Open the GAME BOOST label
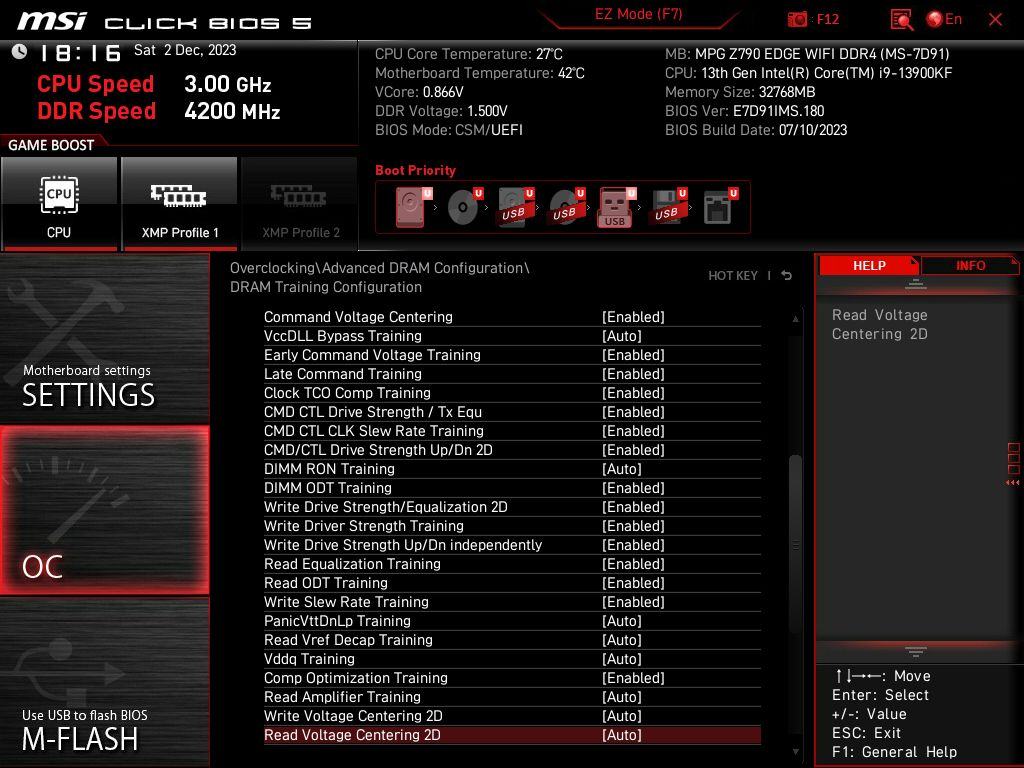The image size is (1024, 768). point(51,145)
